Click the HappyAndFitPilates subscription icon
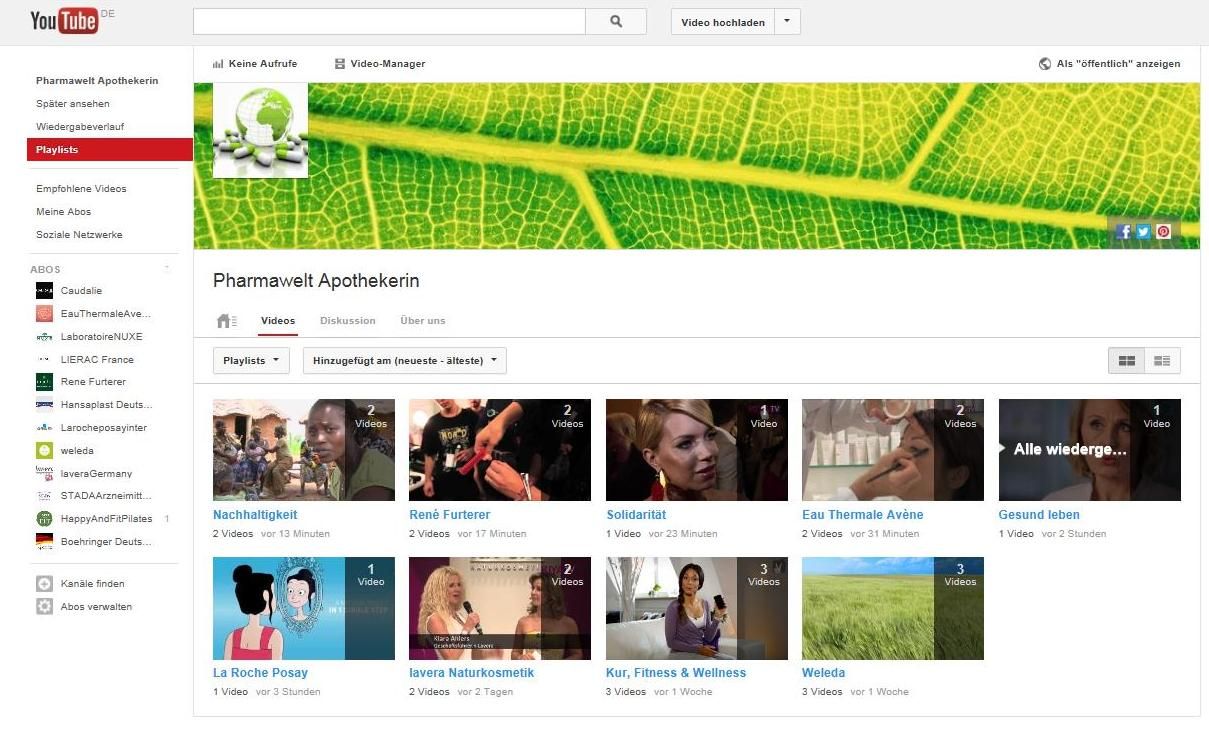 point(44,519)
